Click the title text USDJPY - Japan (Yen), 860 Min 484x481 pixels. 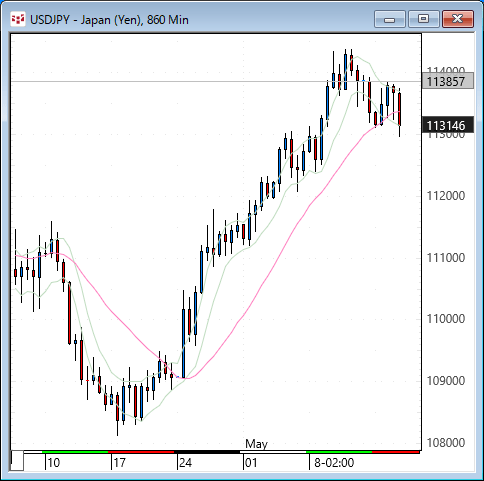[109, 20]
